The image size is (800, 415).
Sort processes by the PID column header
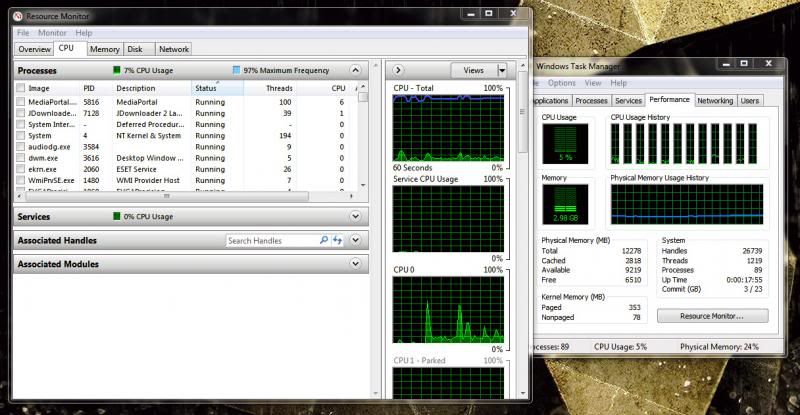click(97, 88)
